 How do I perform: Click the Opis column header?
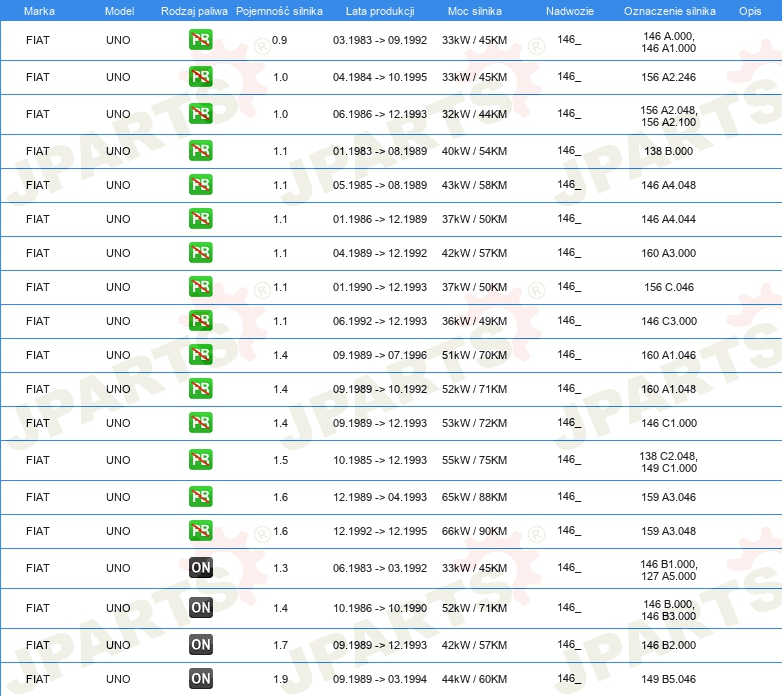pyautogui.click(x=749, y=10)
